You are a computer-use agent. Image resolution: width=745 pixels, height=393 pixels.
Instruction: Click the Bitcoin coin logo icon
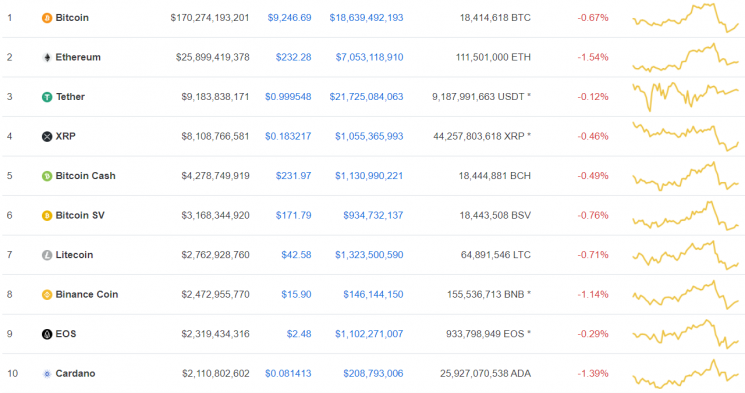coord(47,18)
